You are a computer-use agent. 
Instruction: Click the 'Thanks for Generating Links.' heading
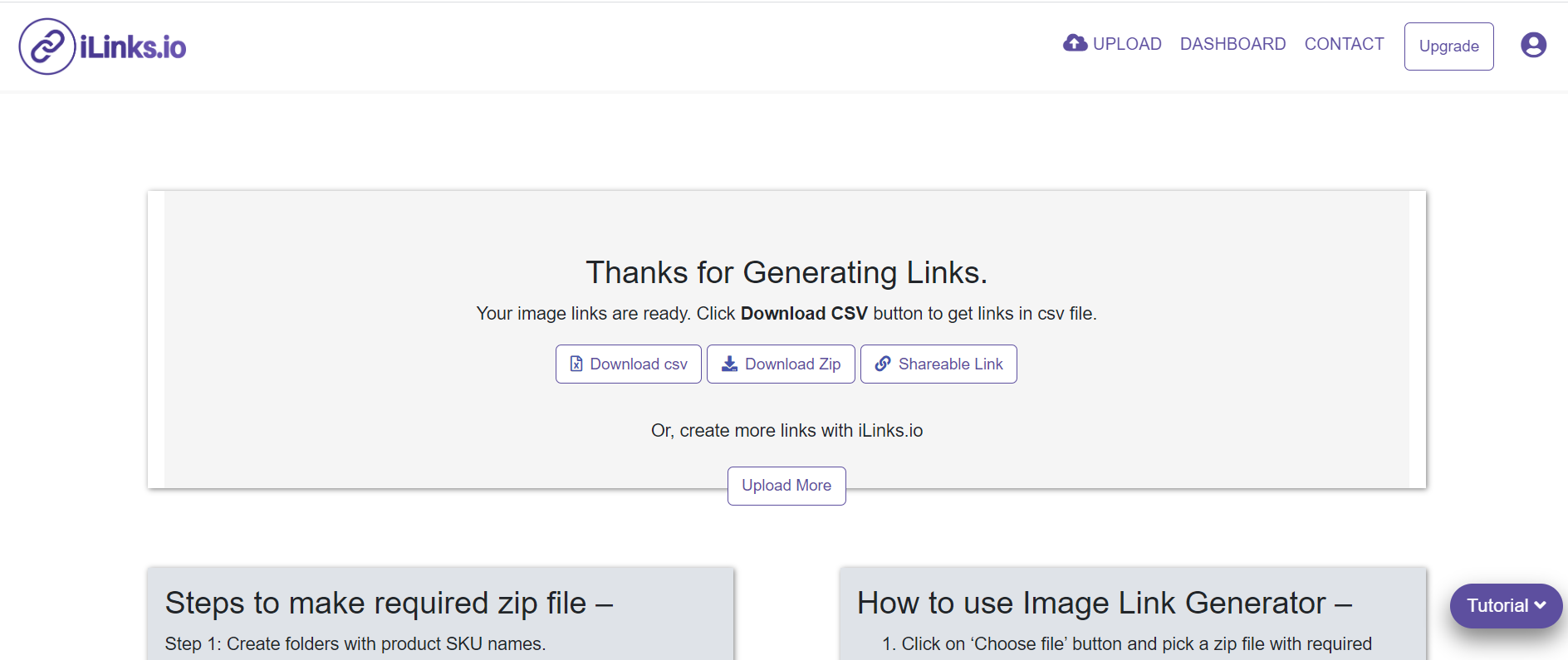pos(786,272)
